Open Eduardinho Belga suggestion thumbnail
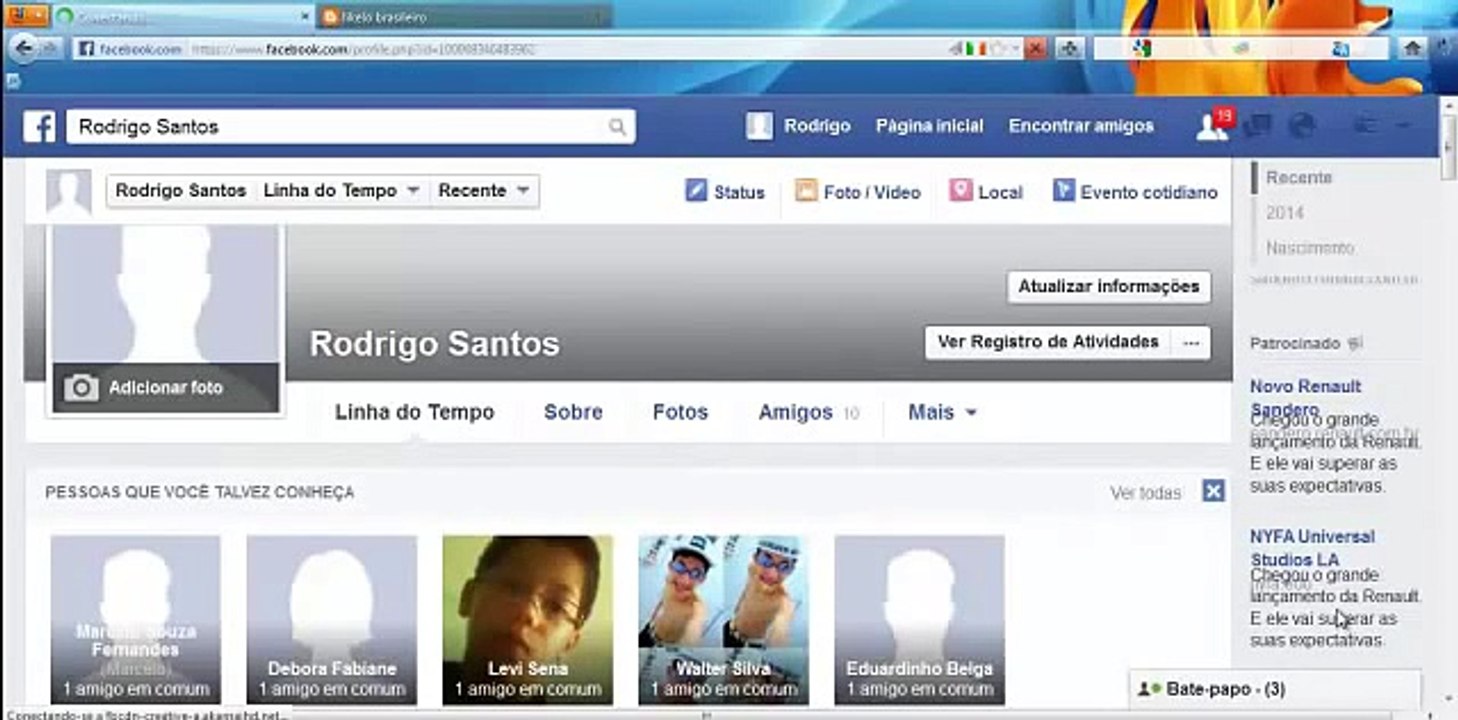1458x720 pixels. 920,620
